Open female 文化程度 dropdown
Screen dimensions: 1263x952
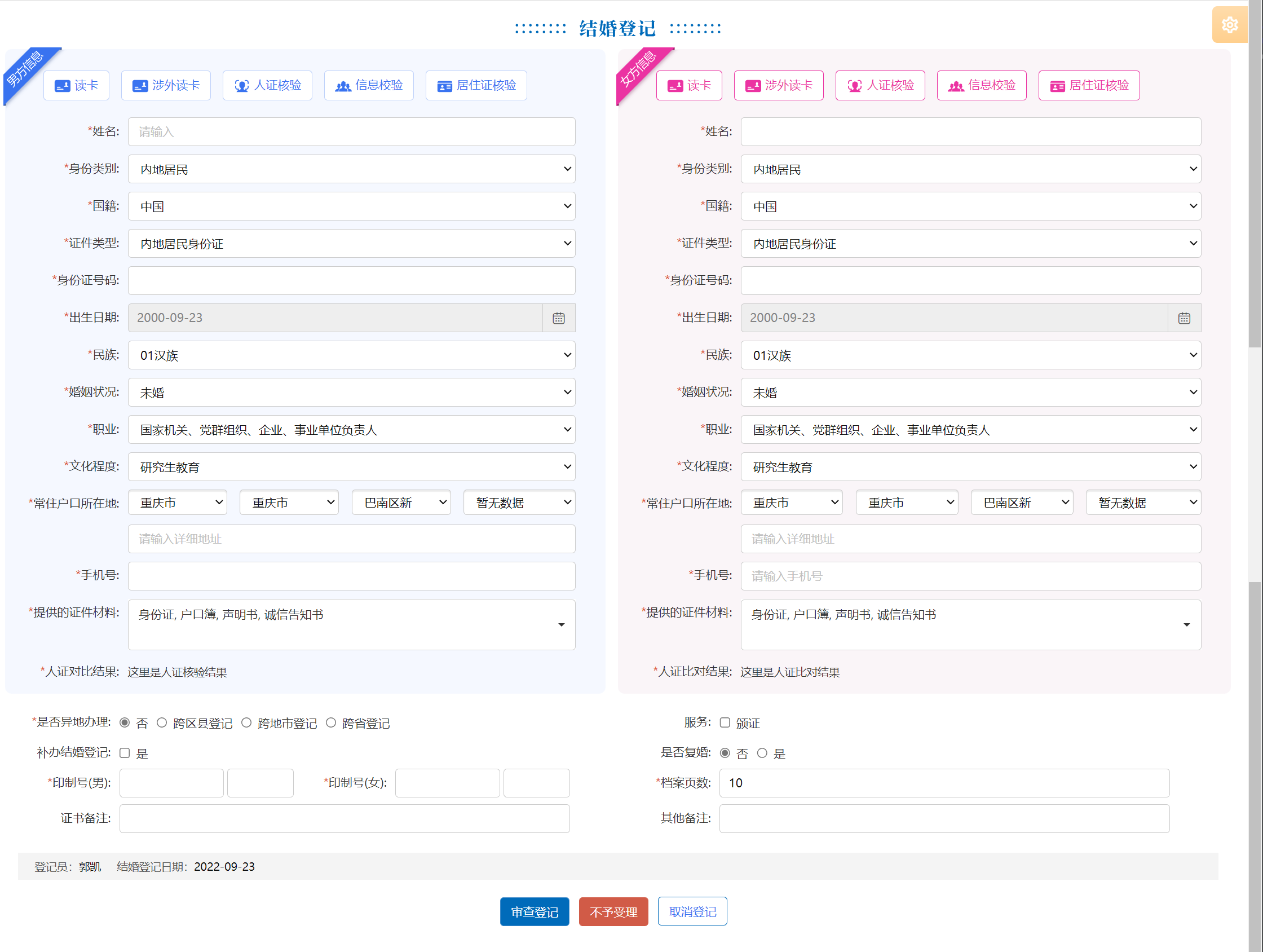pyautogui.click(x=971, y=466)
